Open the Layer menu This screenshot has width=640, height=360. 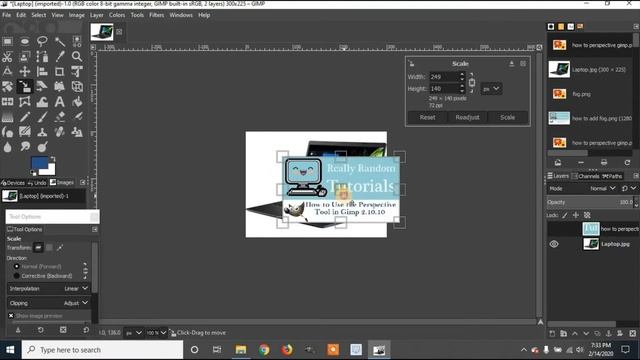click(x=97, y=15)
